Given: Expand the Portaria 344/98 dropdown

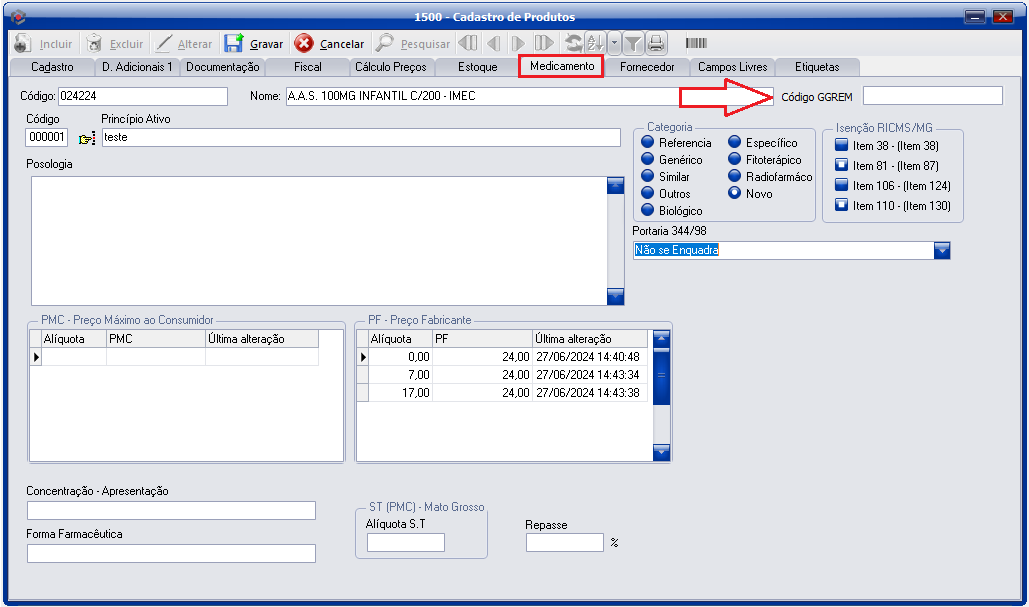Looking at the screenshot, I should pos(941,251).
